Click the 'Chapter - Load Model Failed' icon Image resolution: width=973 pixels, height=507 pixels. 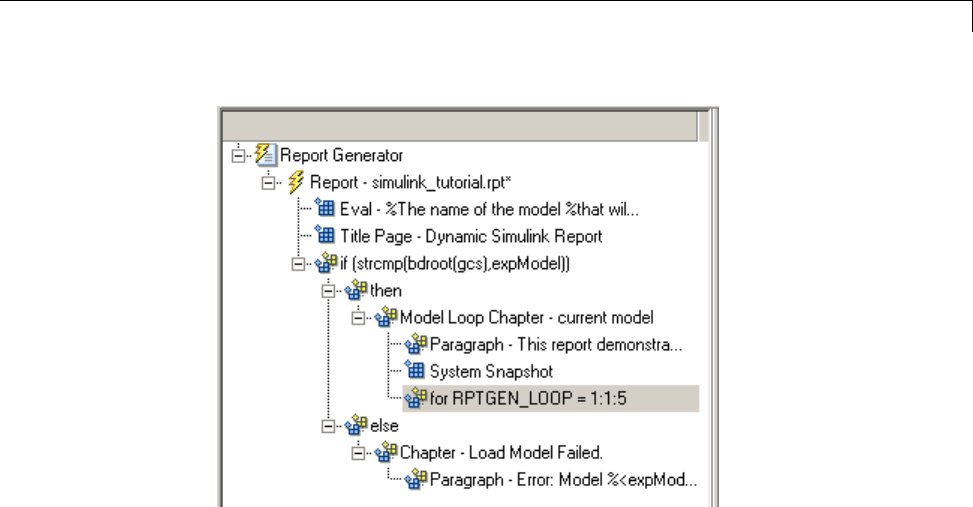click(385, 452)
